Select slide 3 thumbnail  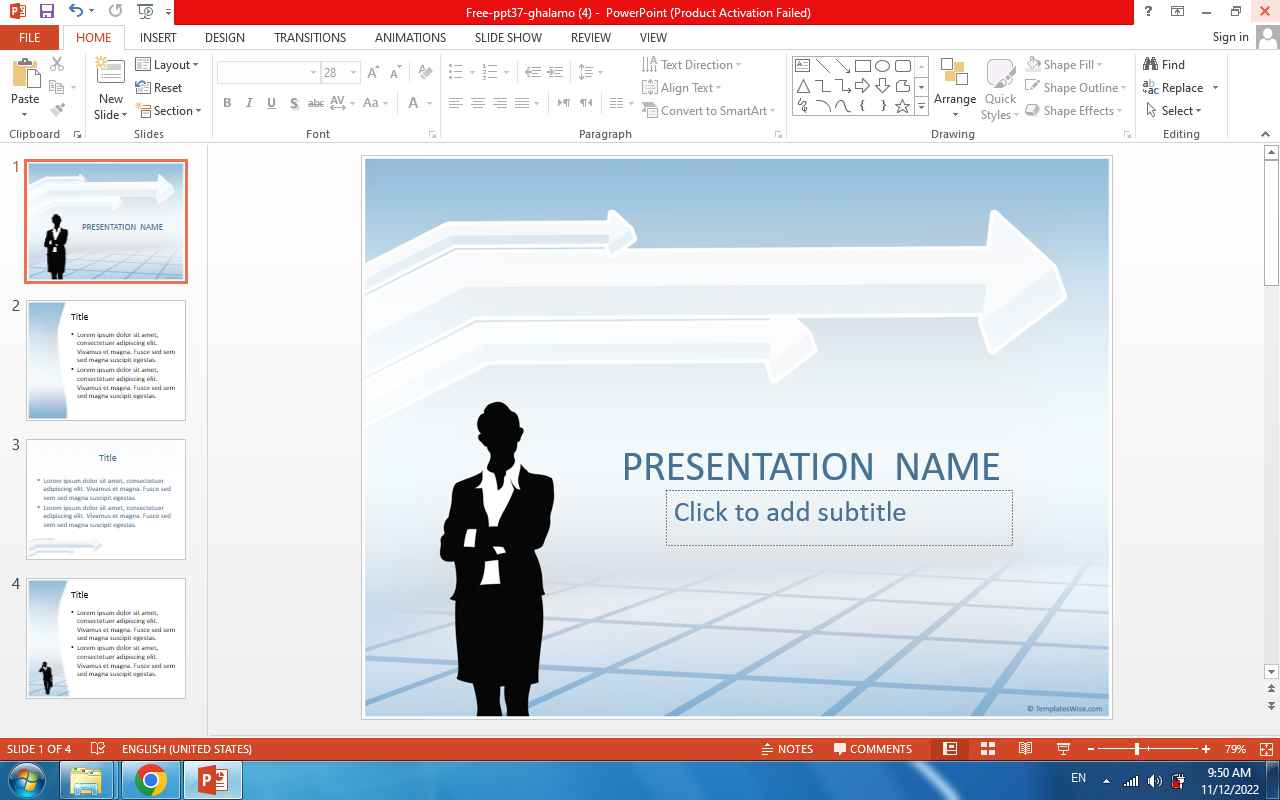[106, 499]
